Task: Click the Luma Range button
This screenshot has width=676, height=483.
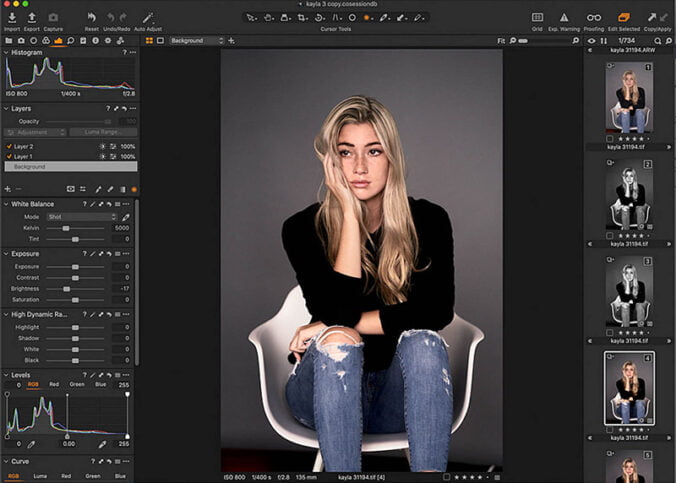Action: coord(103,132)
